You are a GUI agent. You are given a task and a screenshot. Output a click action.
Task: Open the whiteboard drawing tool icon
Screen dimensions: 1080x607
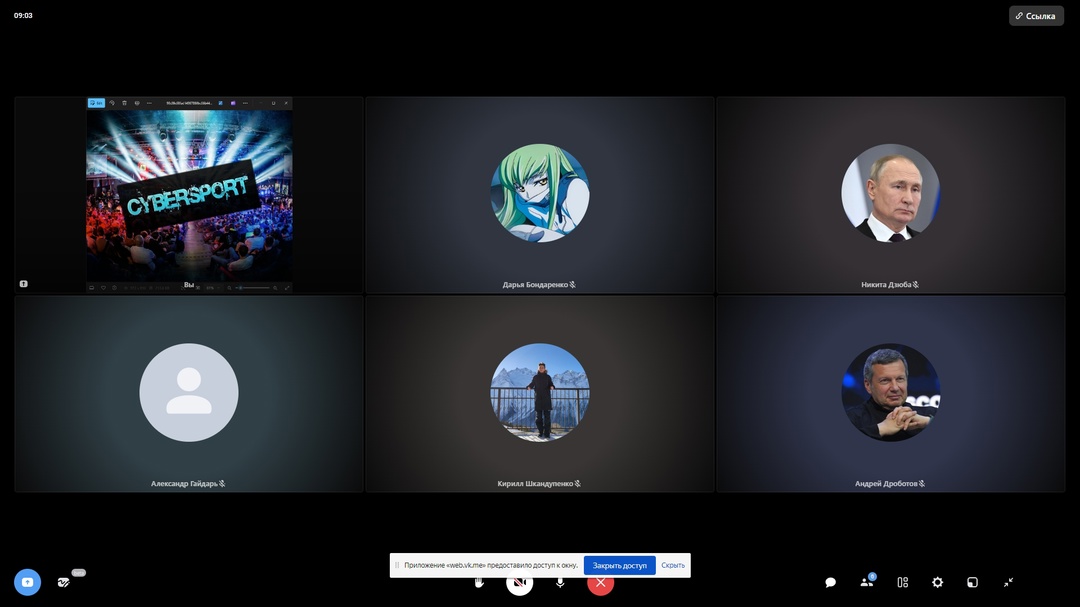64,582
